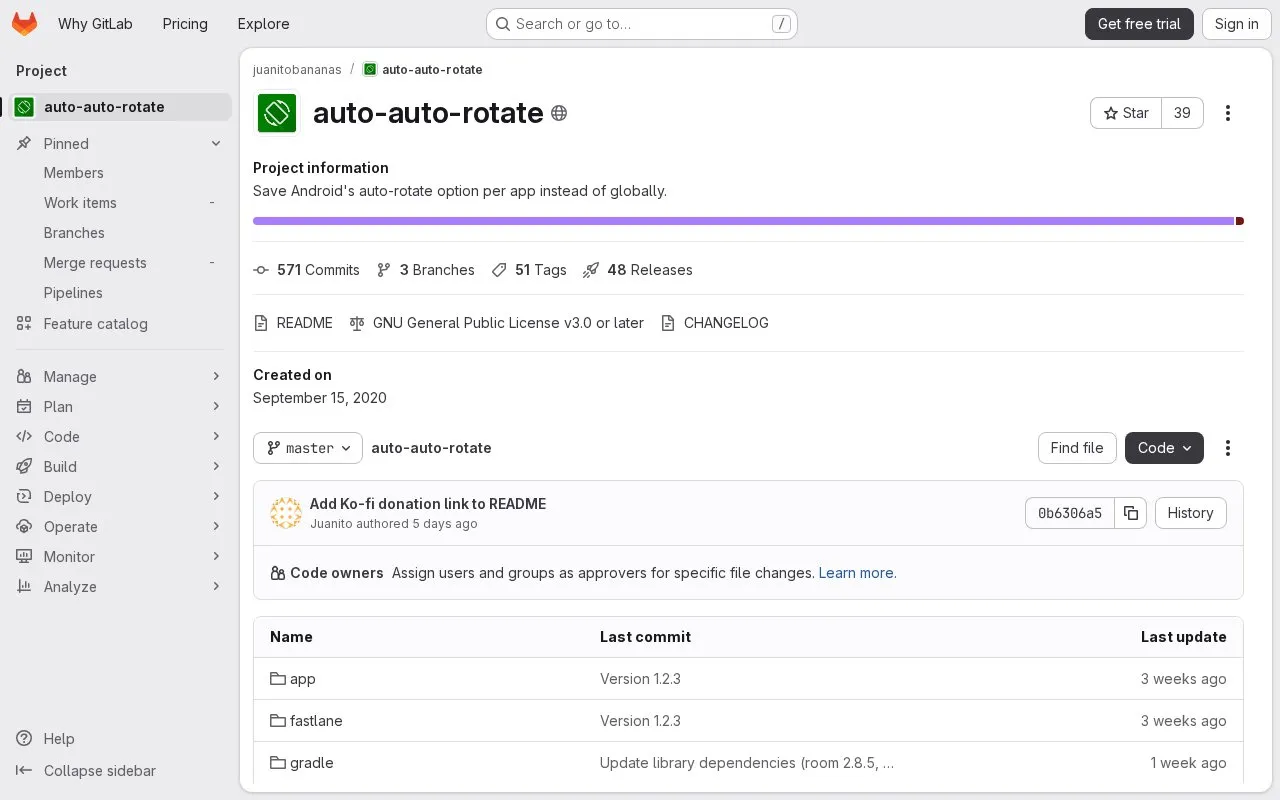Expand the Manage menu in sidebar
The image size is (1280, 800).
(120, 377)
